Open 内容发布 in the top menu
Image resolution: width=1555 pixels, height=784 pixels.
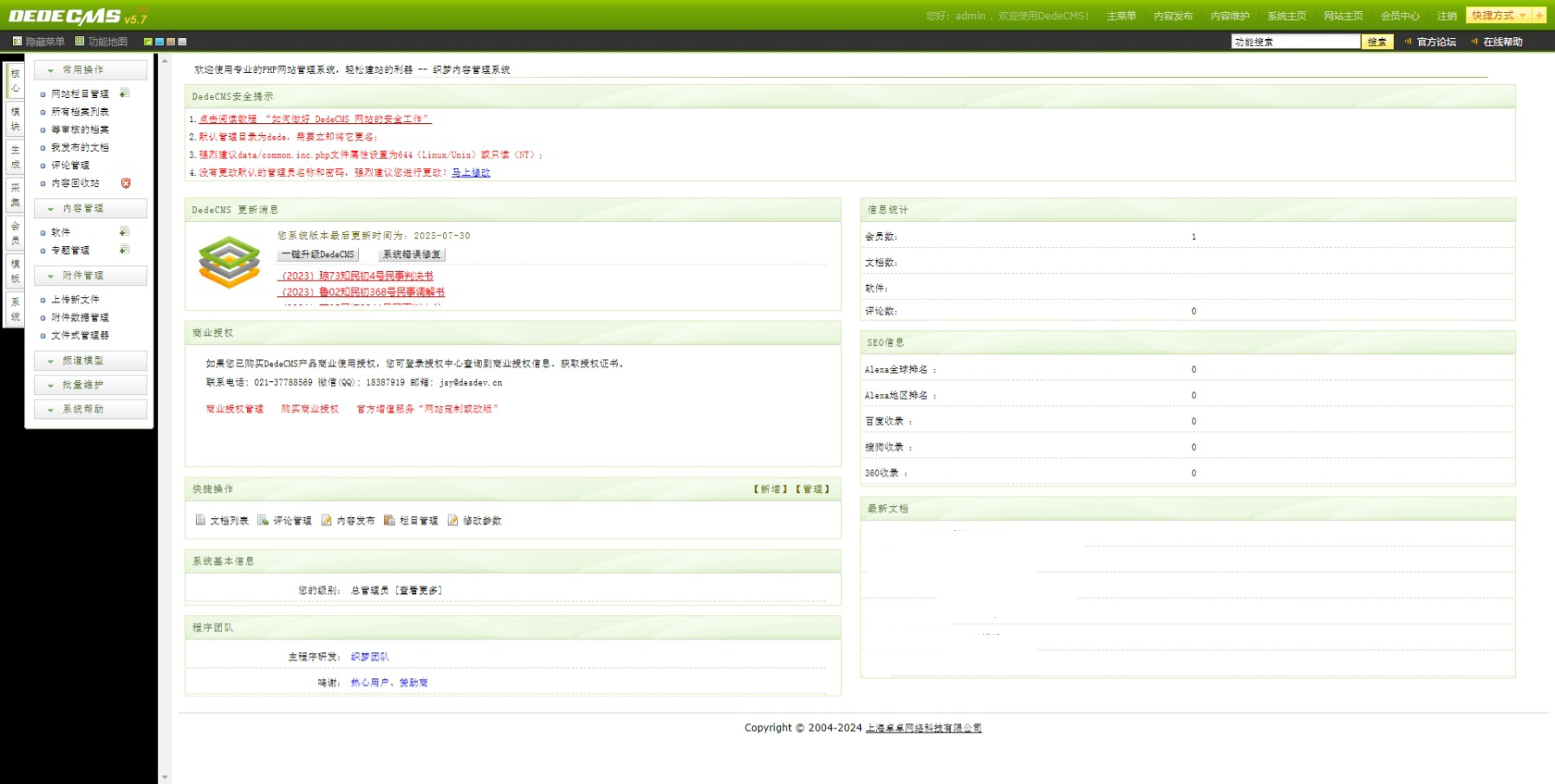point(1173,16)
